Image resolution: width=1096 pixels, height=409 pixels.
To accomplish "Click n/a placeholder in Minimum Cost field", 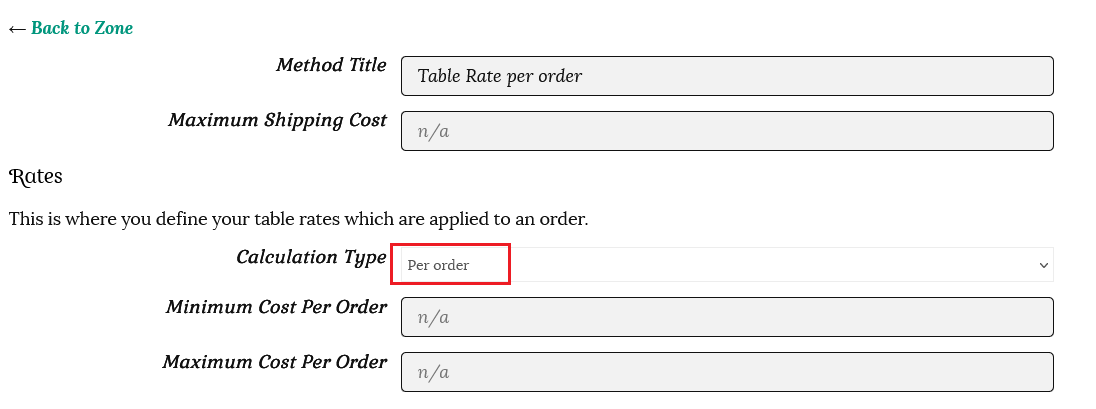I will (433, 318).
